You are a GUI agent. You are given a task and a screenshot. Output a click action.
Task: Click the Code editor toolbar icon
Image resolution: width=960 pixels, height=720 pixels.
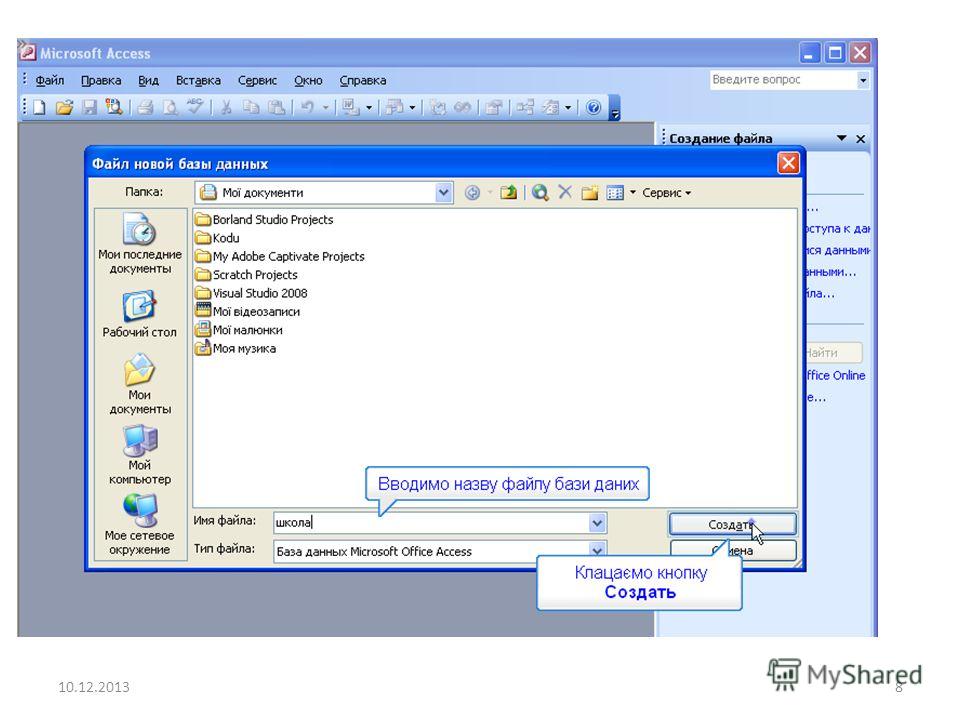pyautogui.click(x=437, y=108)
